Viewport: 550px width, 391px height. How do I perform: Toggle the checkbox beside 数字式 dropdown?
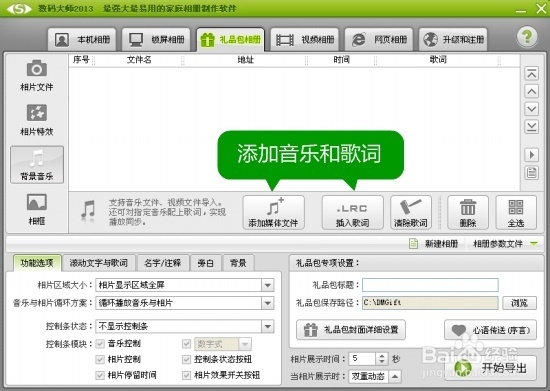coord(186,344)
